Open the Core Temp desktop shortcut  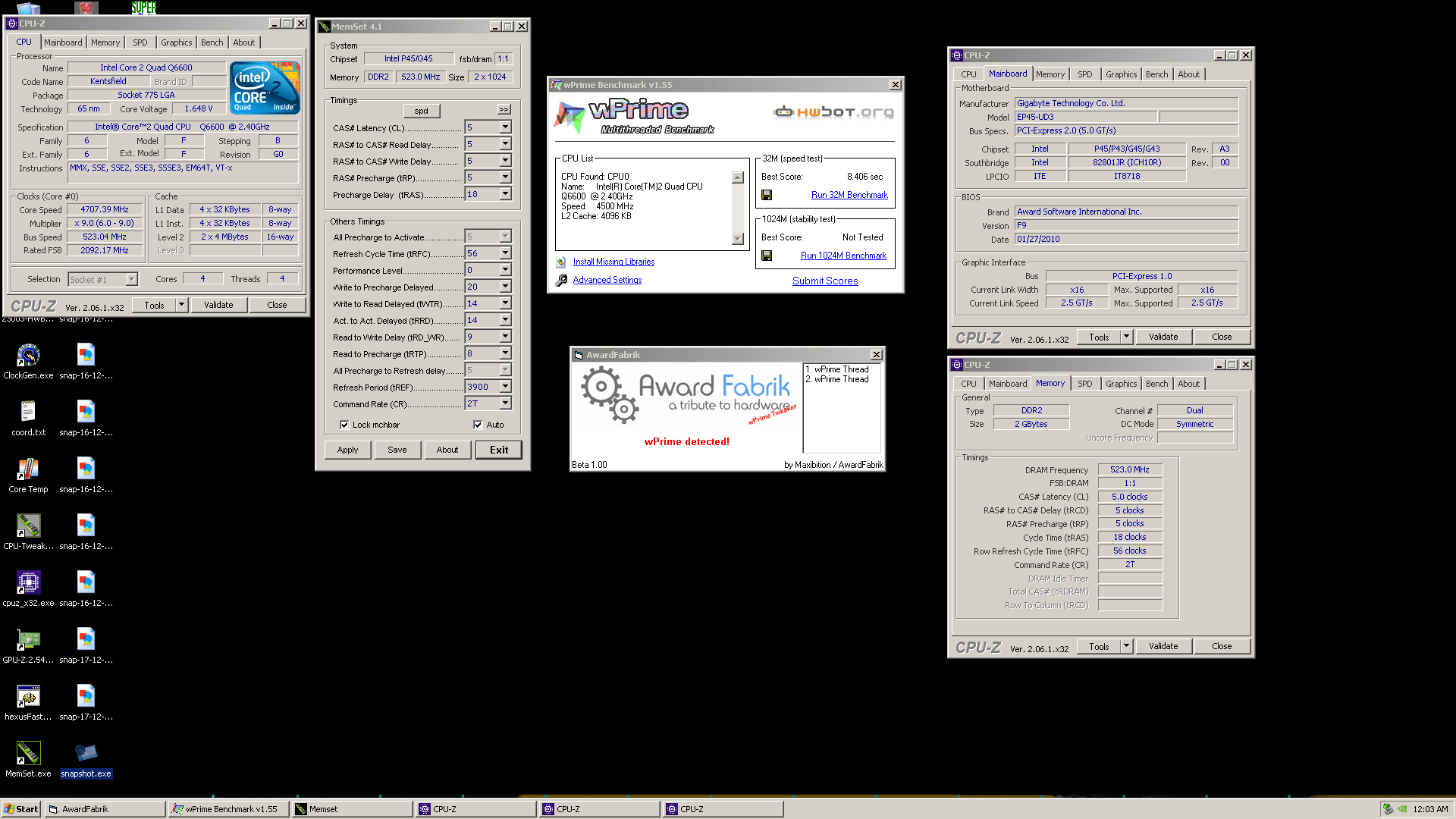(x=28, y=469)
